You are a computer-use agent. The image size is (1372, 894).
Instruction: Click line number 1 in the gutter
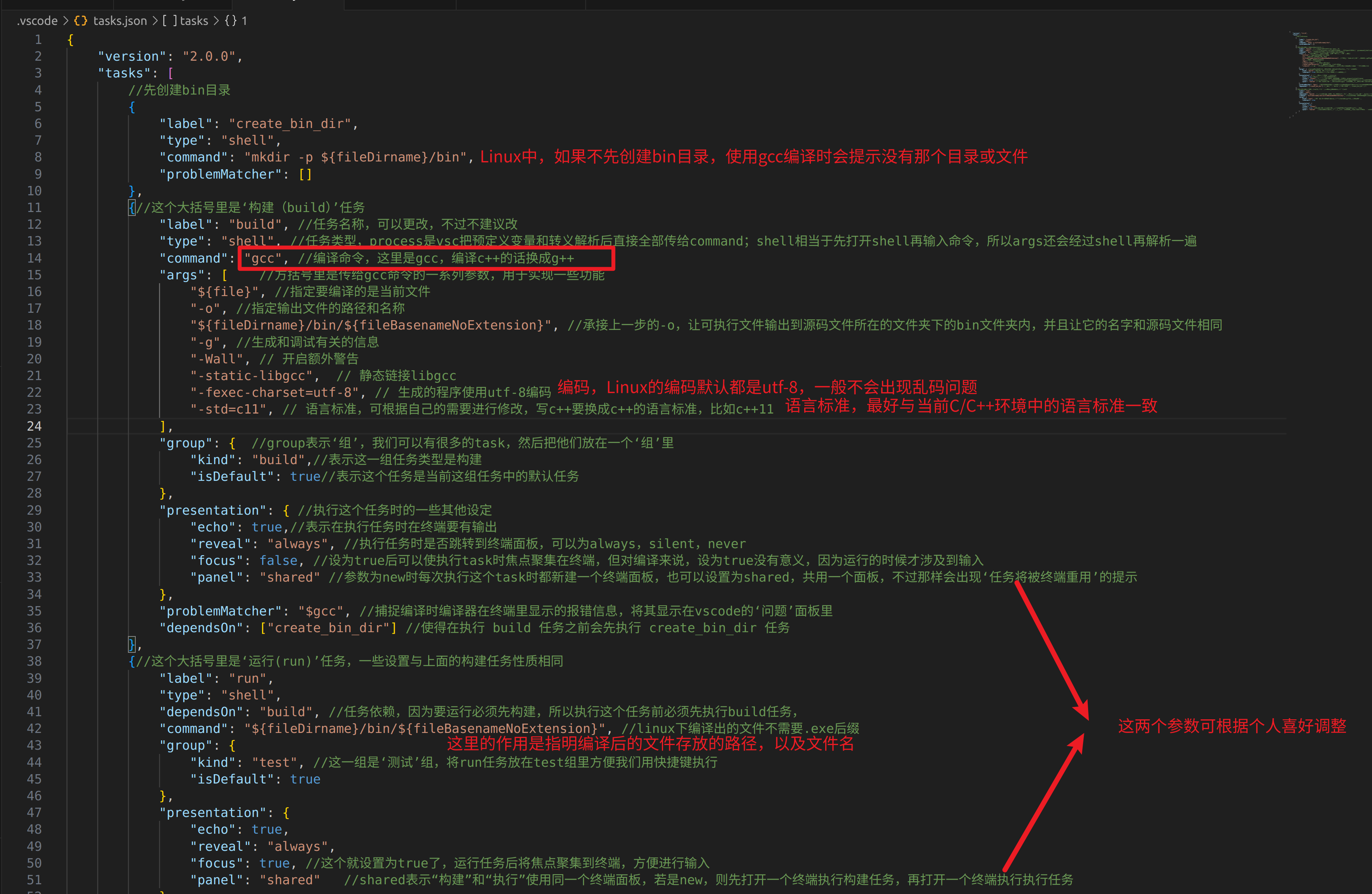pos(38,40)
